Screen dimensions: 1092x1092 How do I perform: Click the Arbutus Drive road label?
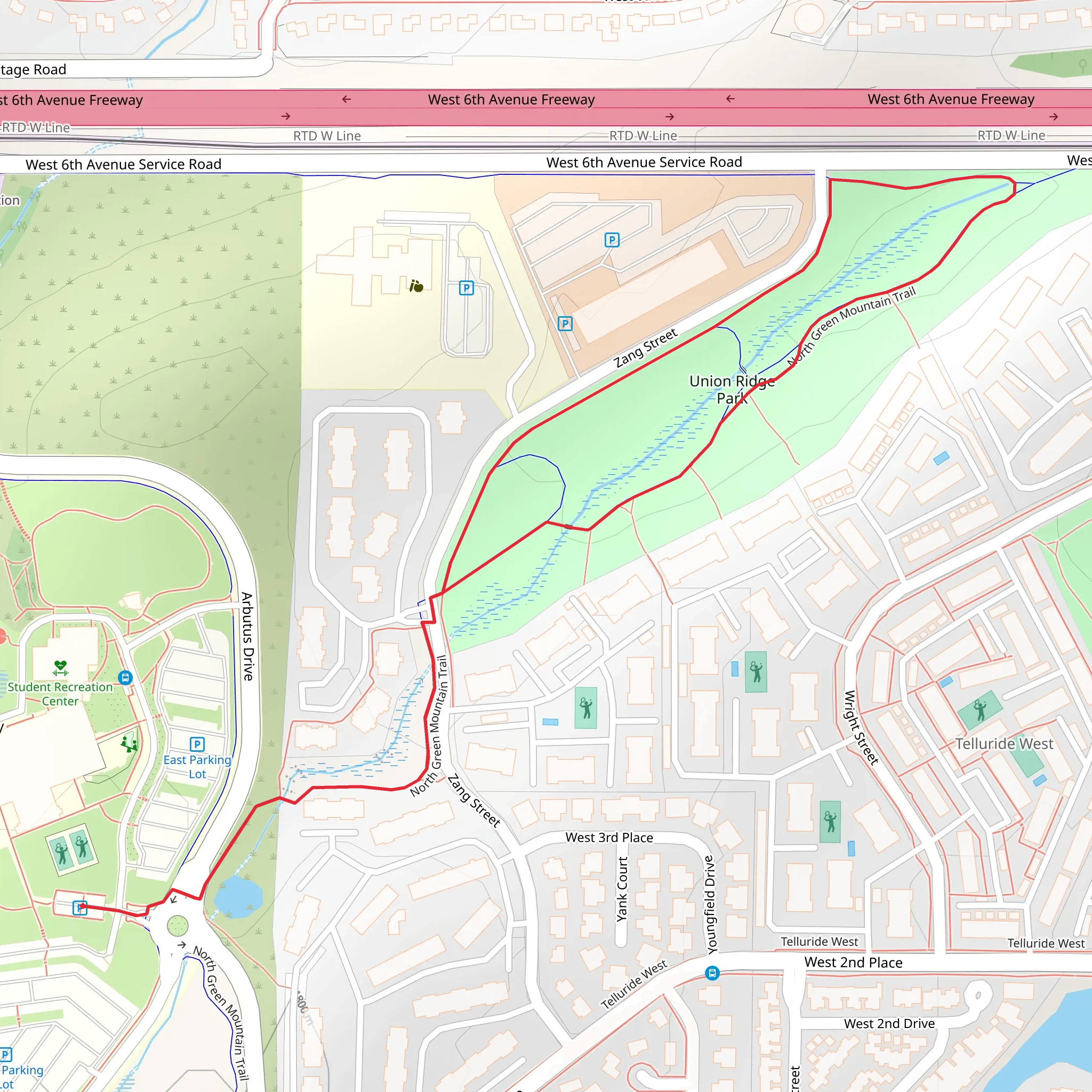point(247,636)
